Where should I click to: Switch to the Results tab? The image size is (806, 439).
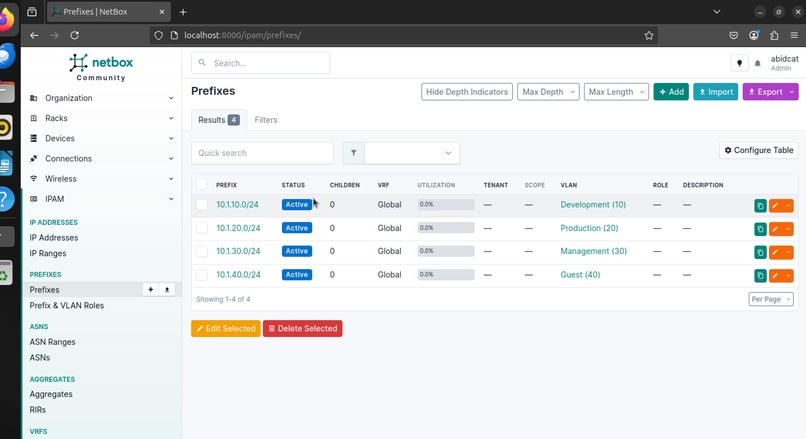(x=218, y=120)
